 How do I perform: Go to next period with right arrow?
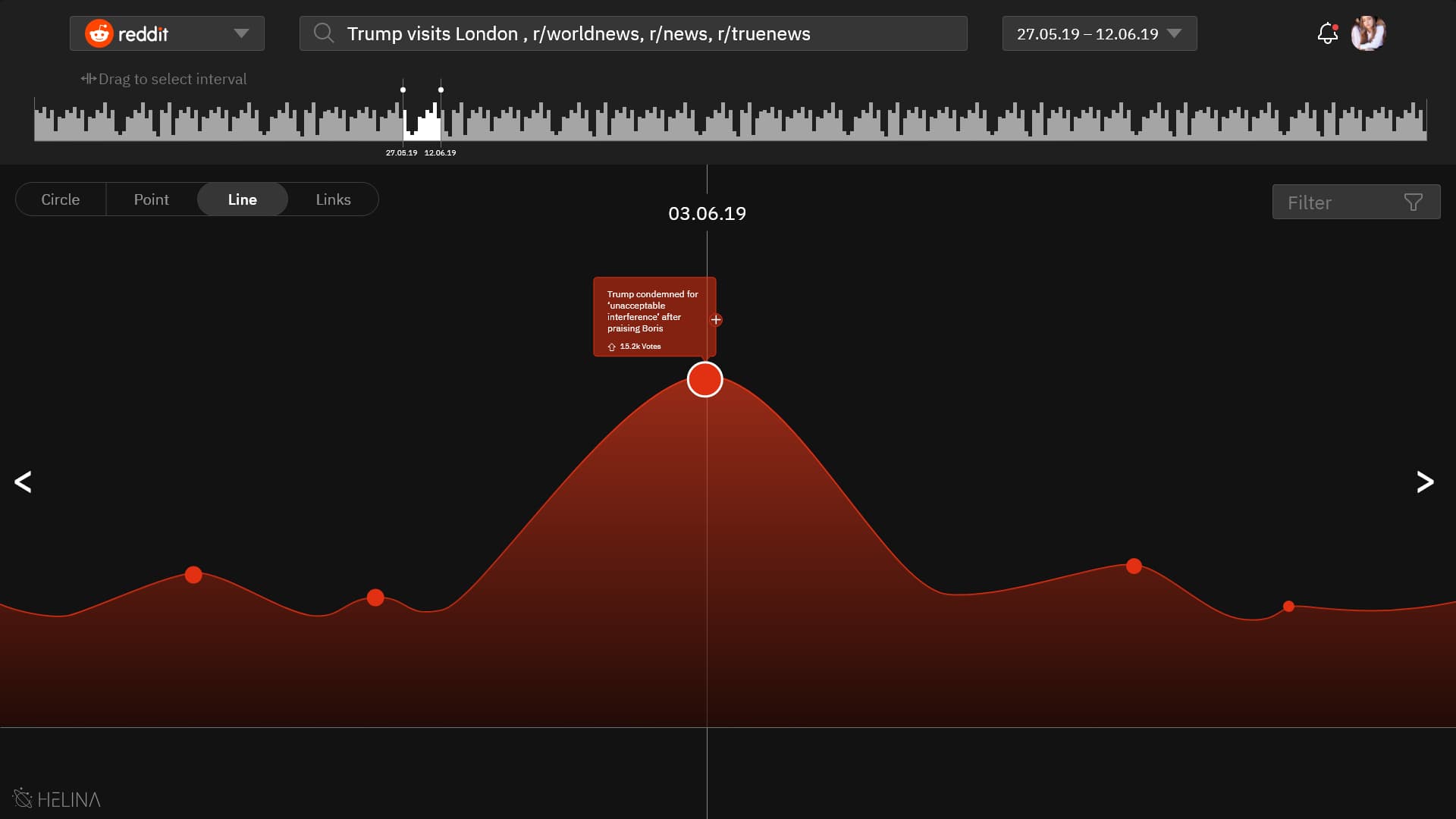click(x=1425, y=482)
